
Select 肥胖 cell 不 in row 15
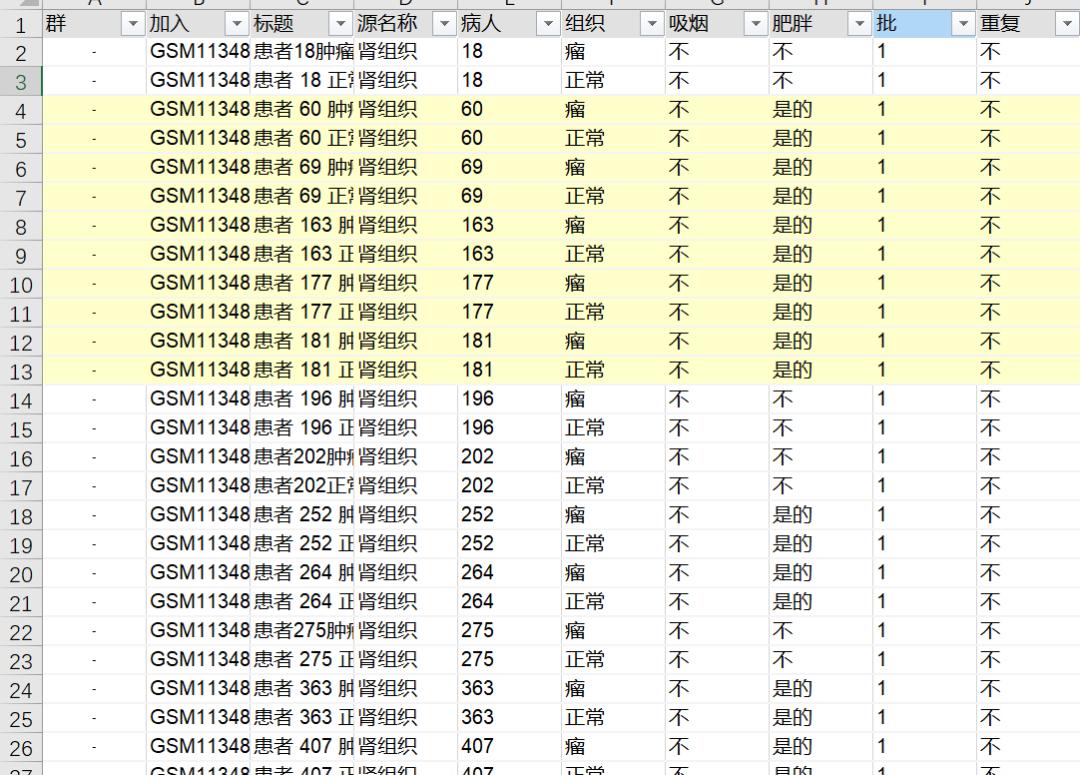[x=821, y=428]
